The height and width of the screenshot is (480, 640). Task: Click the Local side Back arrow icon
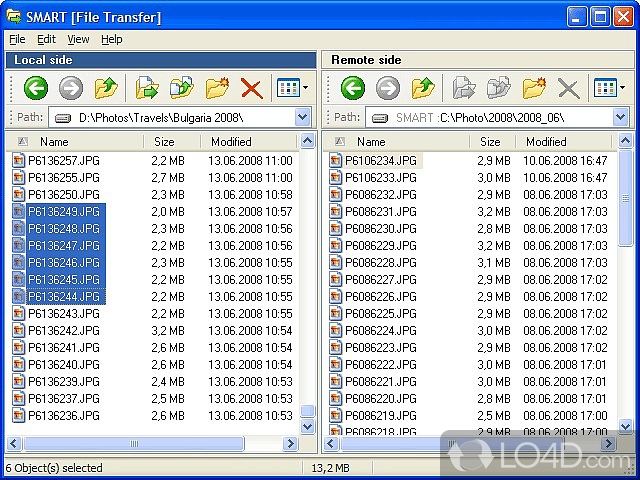tap(36, 88)
